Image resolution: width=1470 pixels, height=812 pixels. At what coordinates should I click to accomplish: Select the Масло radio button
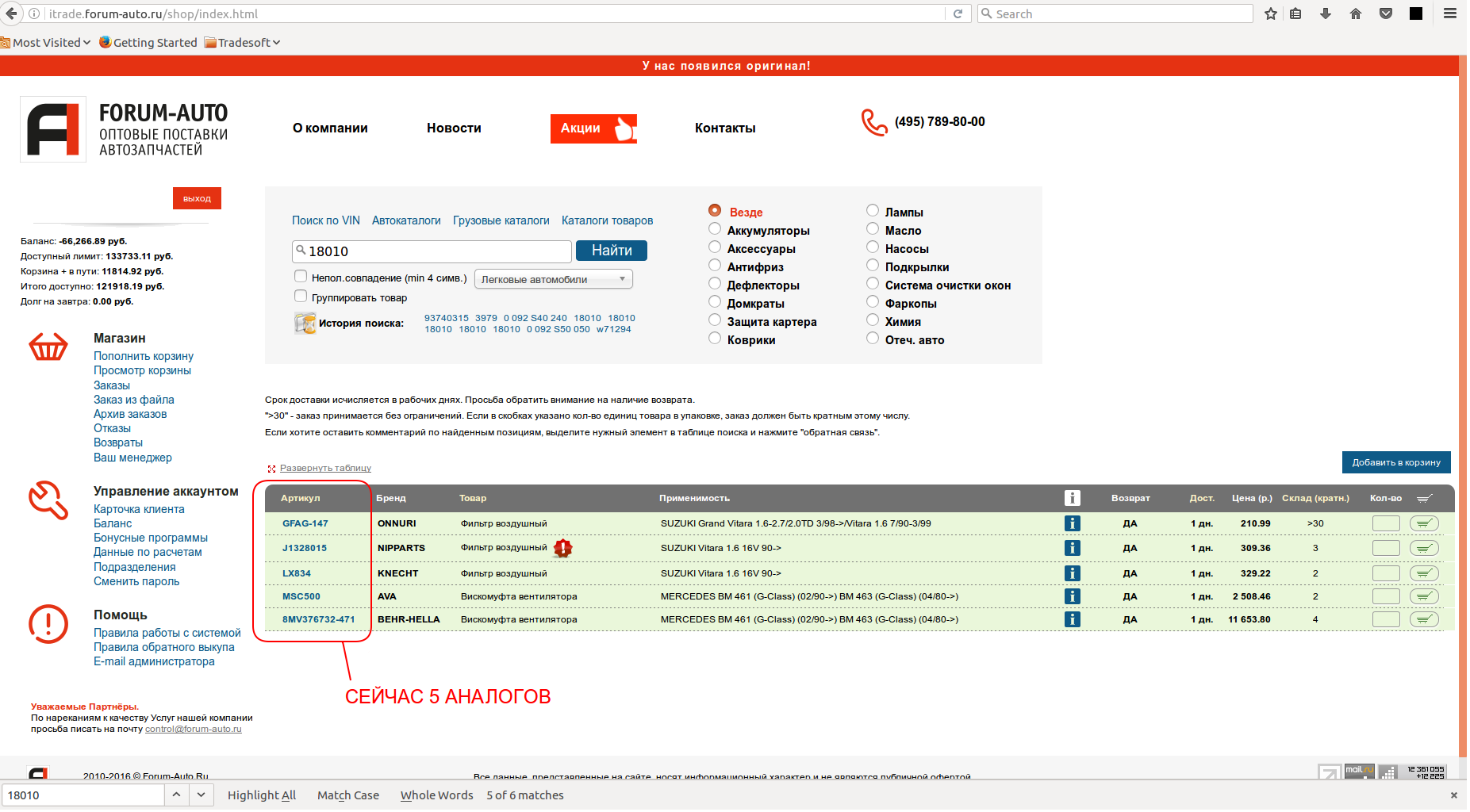click(873, 229)
